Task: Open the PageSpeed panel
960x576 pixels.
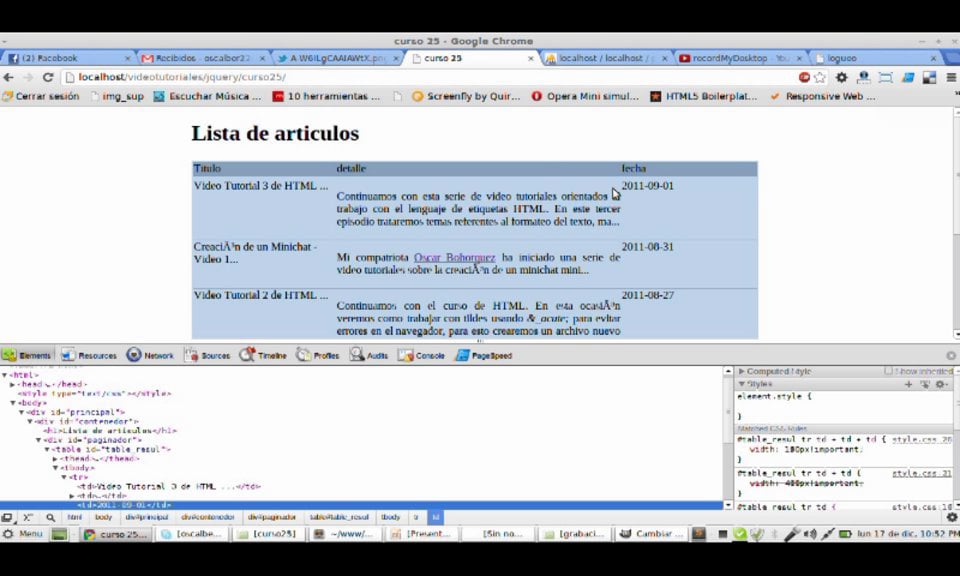Action: [484, 356]
